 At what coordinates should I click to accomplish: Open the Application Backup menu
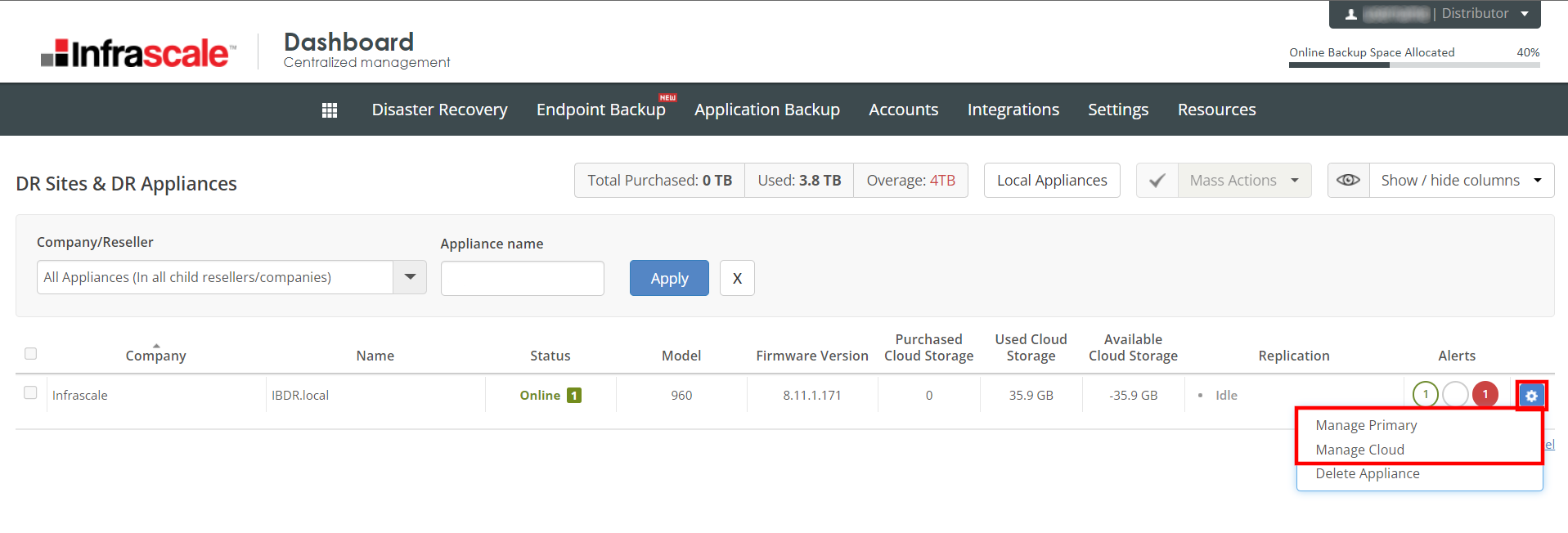pos(767,110)
